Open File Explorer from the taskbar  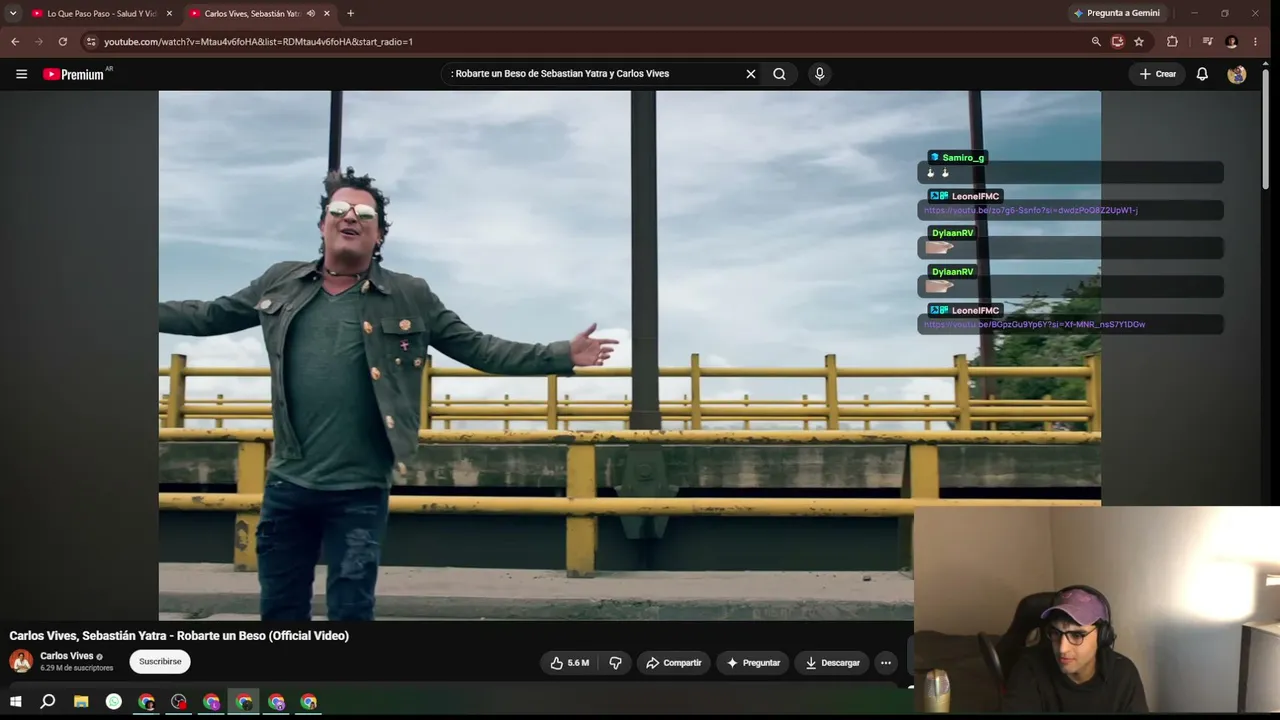coord(81,702)
